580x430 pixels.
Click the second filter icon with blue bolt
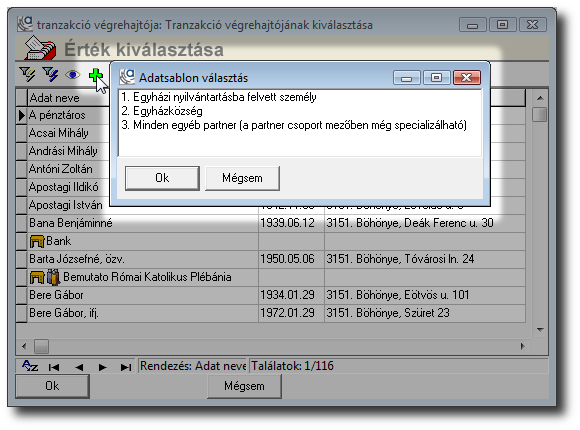point(50,74)
